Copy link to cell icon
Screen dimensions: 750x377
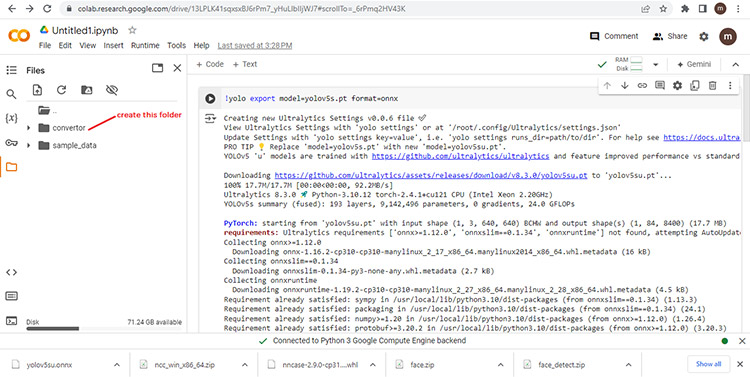(642, 86)
